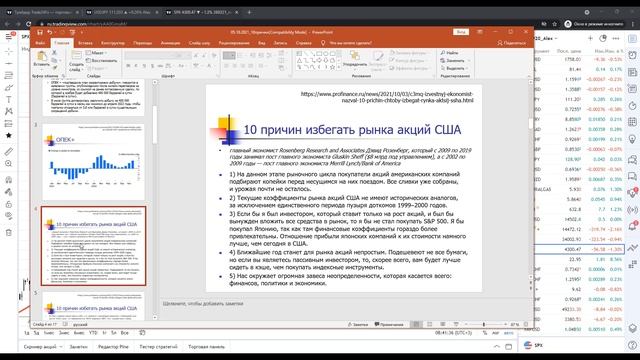Screen dimensions: 640x360
Task: Select the rectangle shape in shapes gallery
Action: coord(319,53)
